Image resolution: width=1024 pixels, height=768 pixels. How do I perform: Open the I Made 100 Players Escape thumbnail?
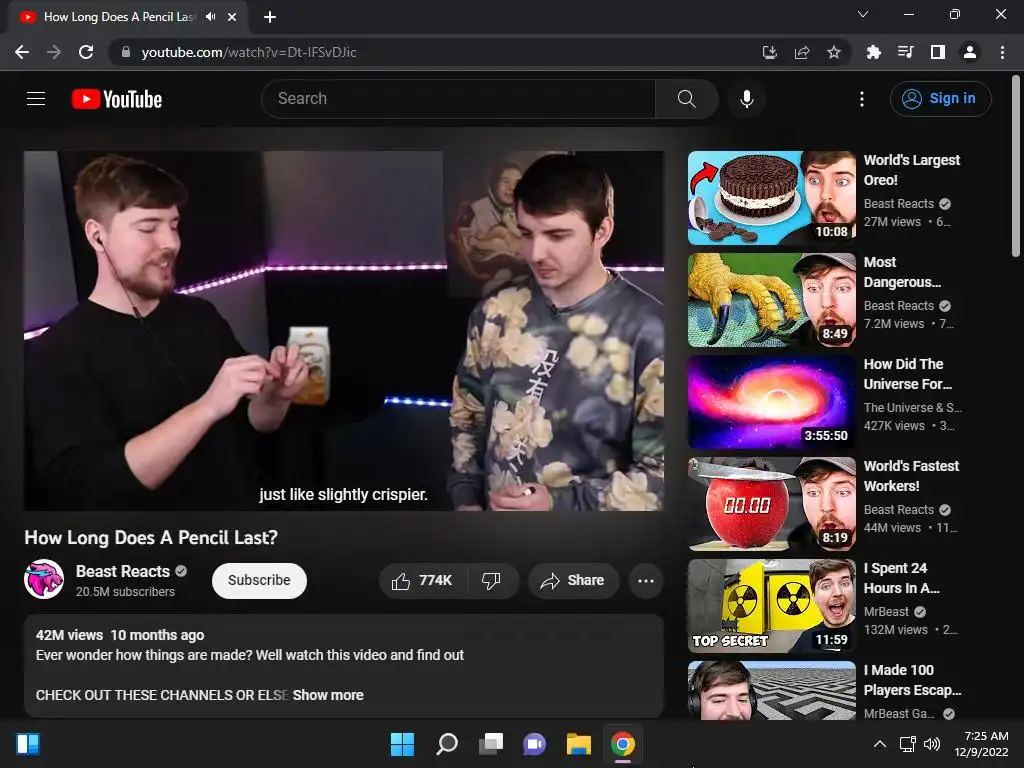click(x=771, y=690)
